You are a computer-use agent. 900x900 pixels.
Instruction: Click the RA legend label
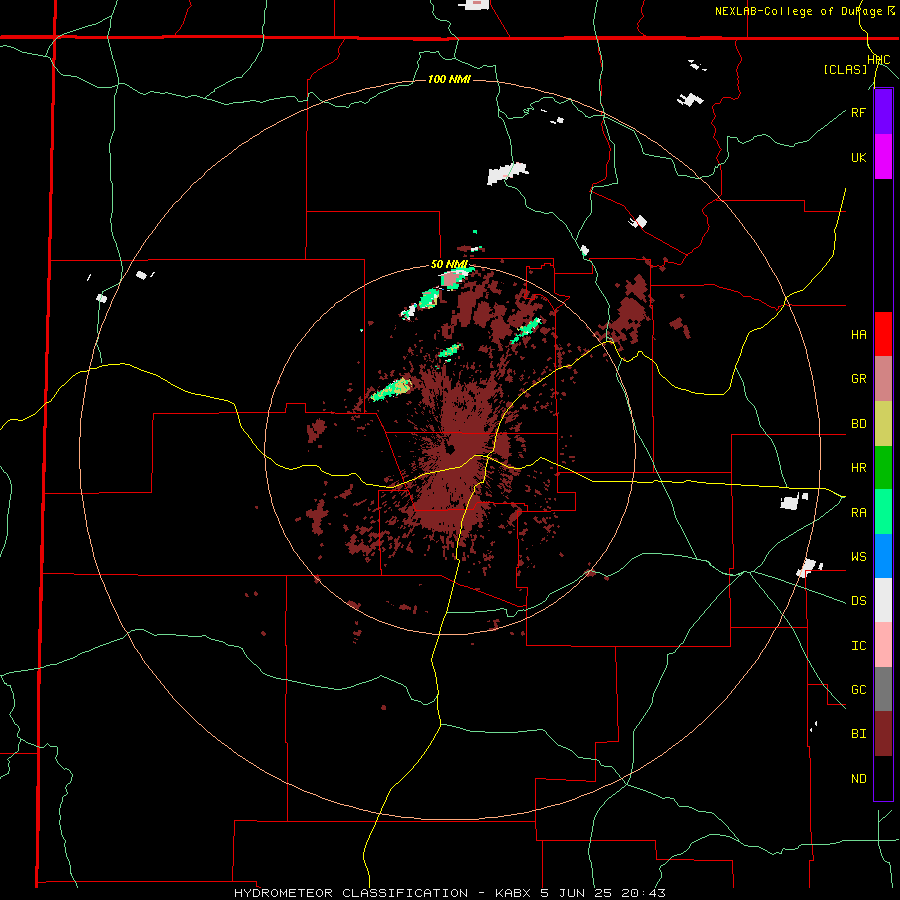858,513
